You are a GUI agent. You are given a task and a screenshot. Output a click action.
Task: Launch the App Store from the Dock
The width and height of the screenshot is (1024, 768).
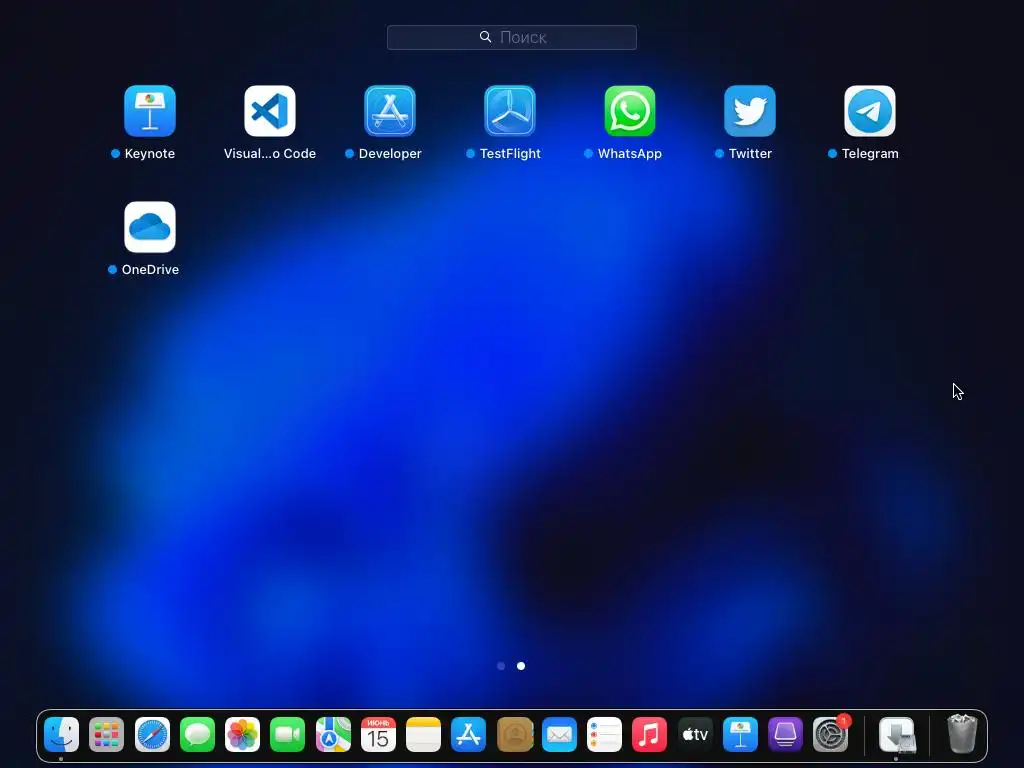(468, 735)
